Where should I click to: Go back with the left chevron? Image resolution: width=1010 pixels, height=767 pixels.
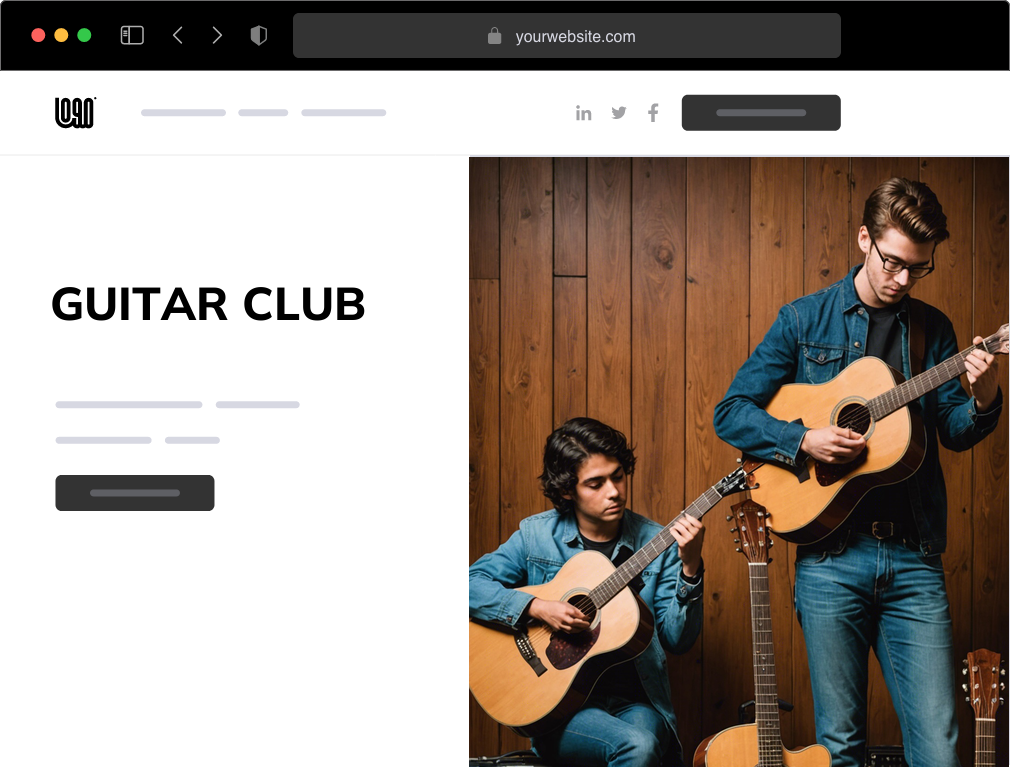(x=178, y=35)
